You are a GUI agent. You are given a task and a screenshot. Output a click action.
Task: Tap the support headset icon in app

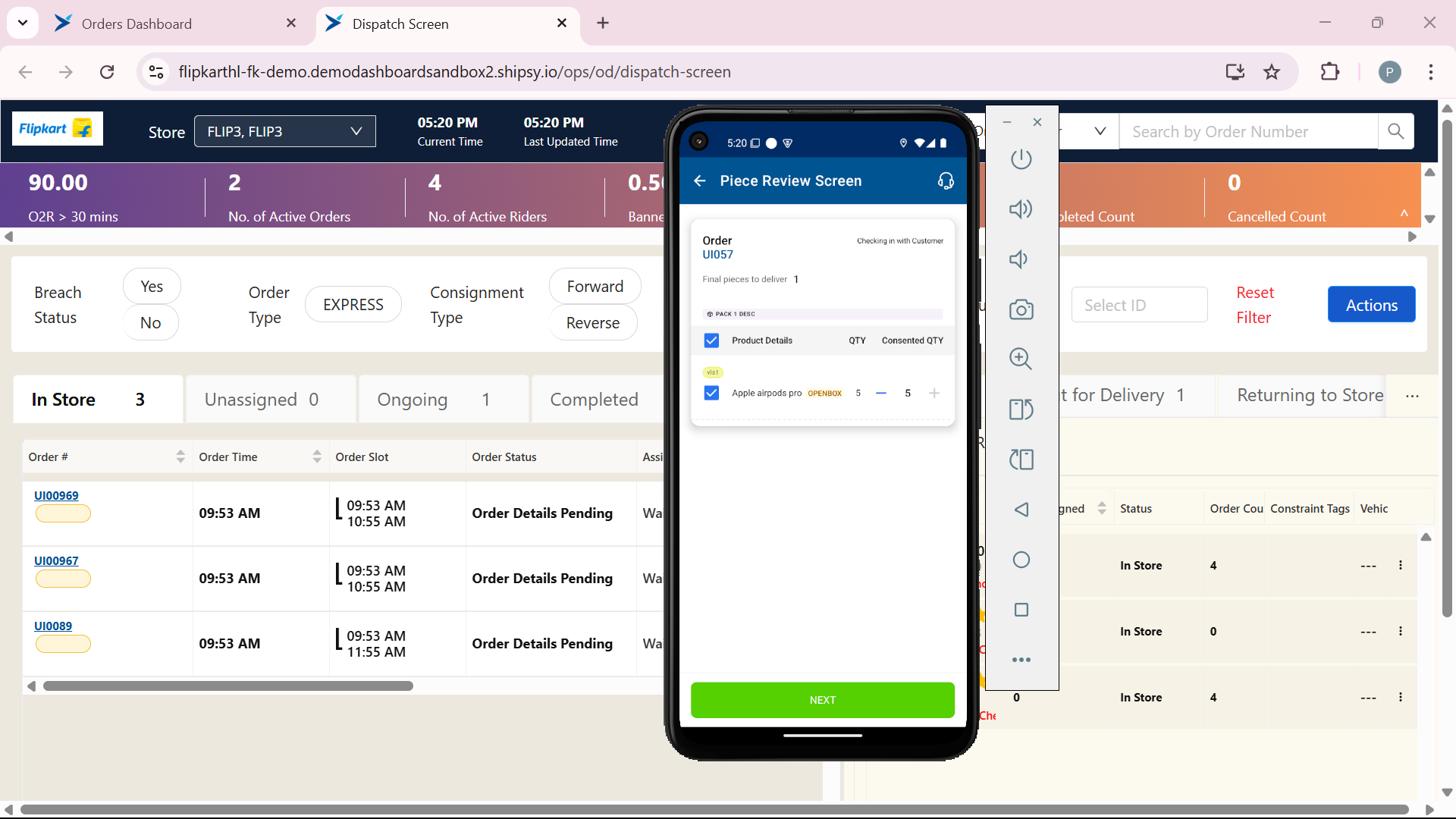tap(946, 180)
